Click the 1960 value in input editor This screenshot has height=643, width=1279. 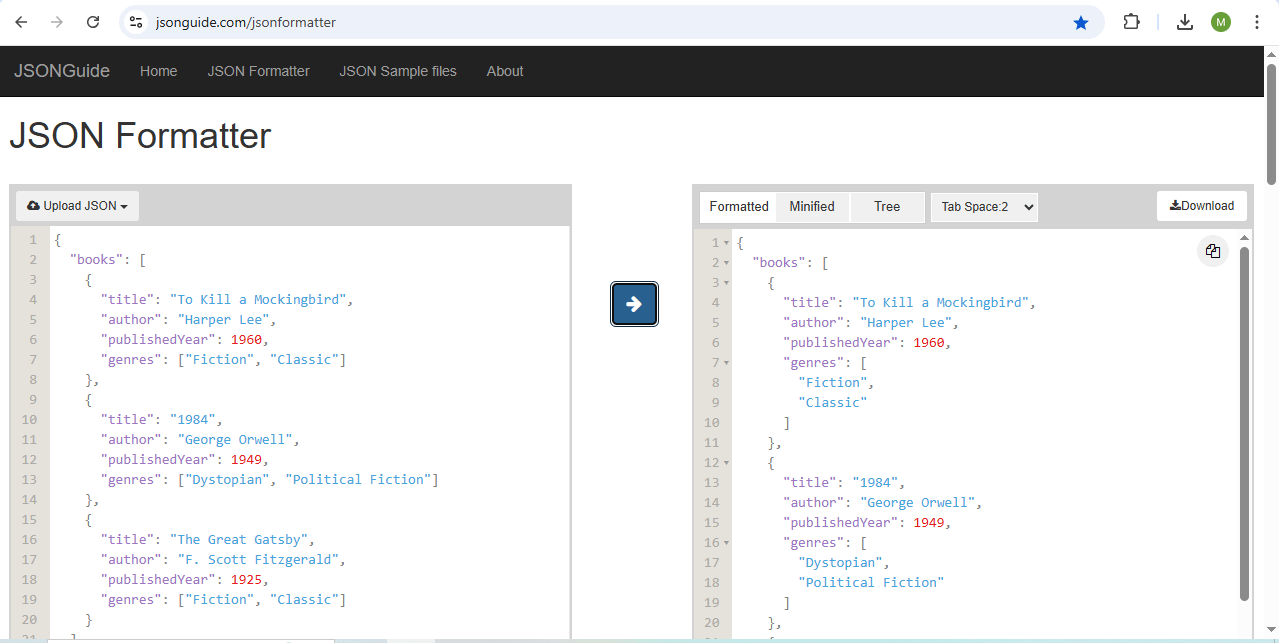[x=246, y=340]
